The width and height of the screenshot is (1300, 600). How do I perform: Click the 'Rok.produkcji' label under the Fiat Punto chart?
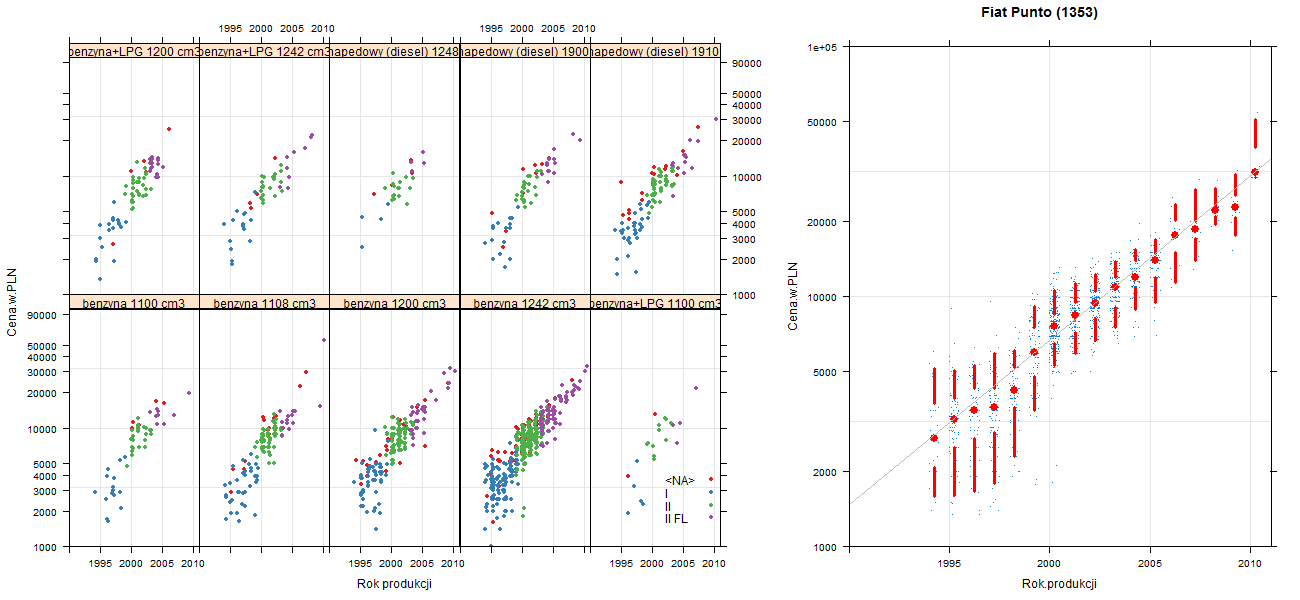tap(1060, 584)
